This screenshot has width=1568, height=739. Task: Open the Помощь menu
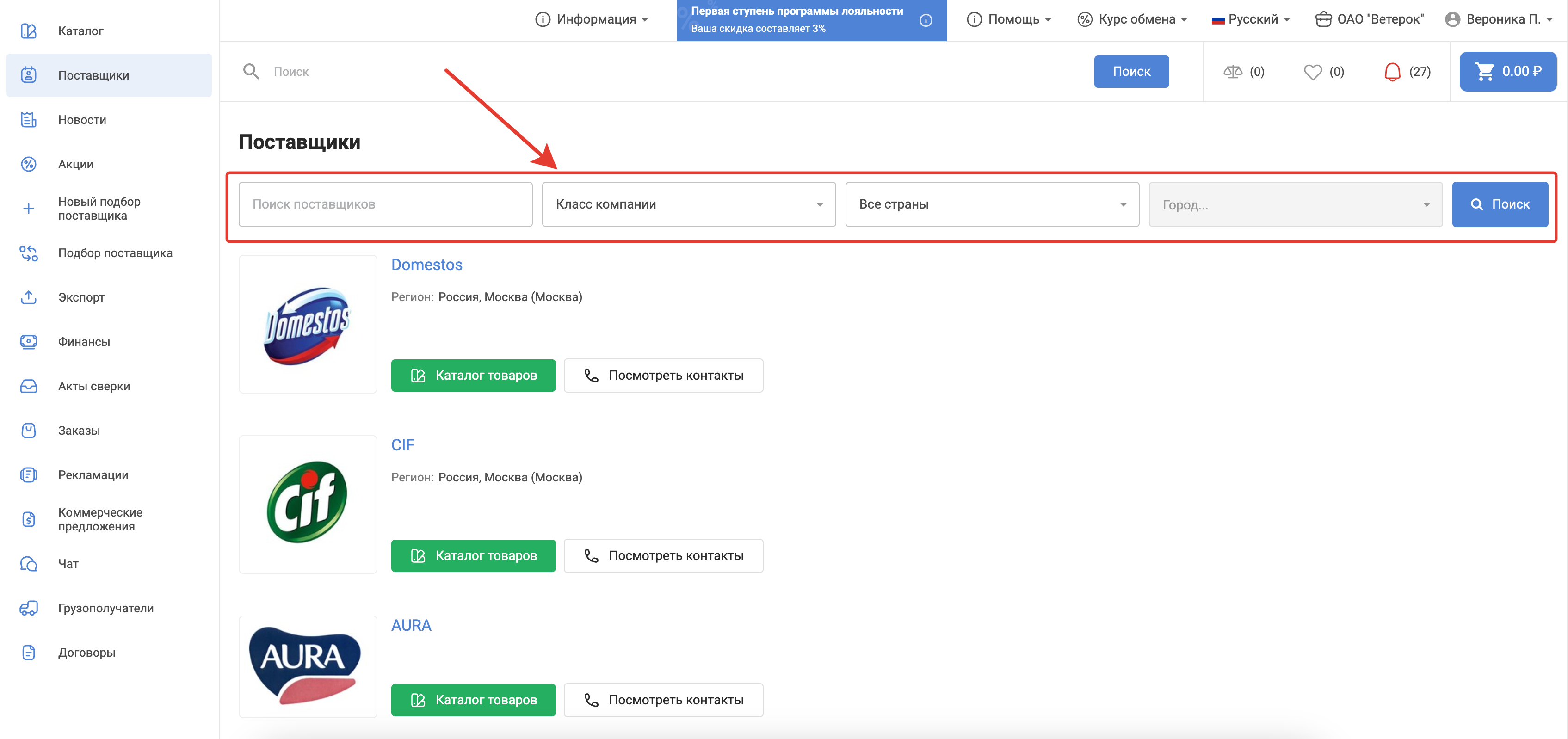tap(1009, 19)
